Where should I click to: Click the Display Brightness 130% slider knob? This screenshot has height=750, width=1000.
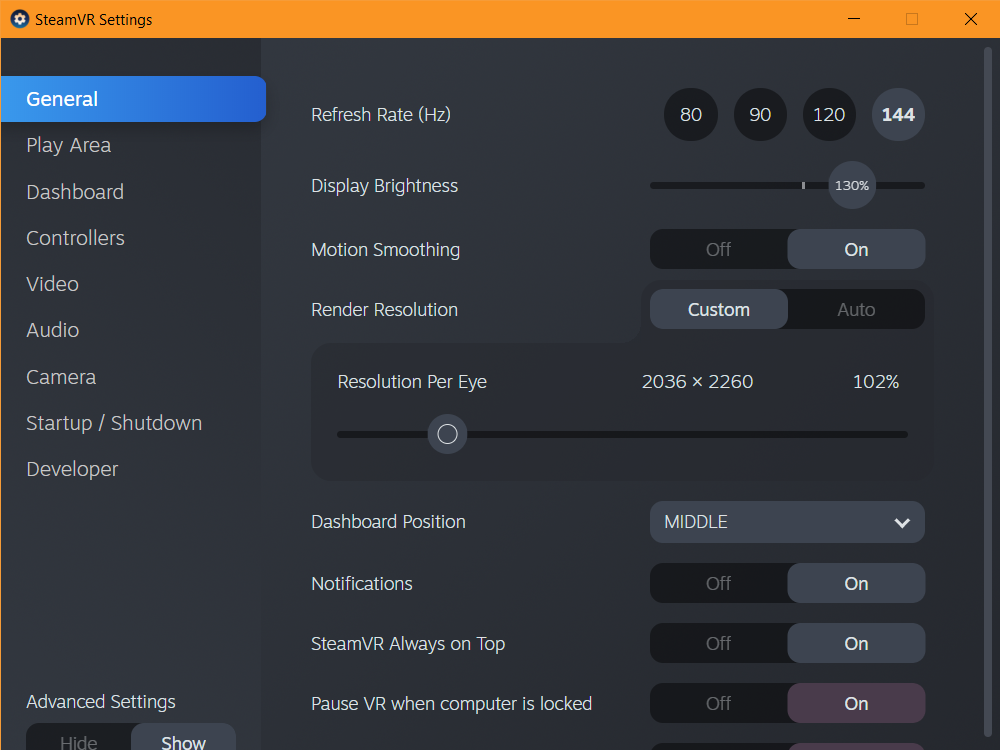852,185
